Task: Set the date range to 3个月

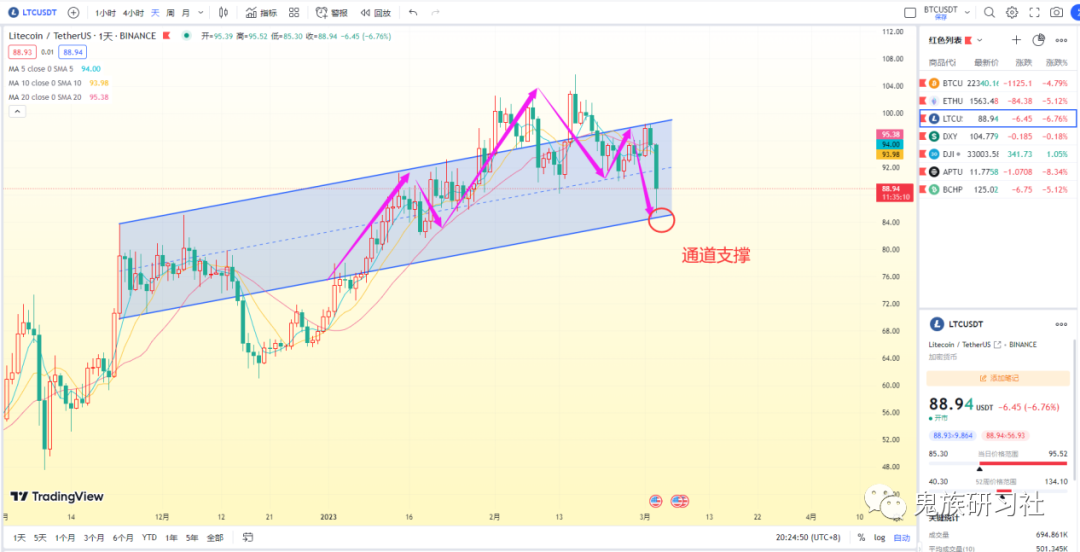Action: (x=94, y=538)
